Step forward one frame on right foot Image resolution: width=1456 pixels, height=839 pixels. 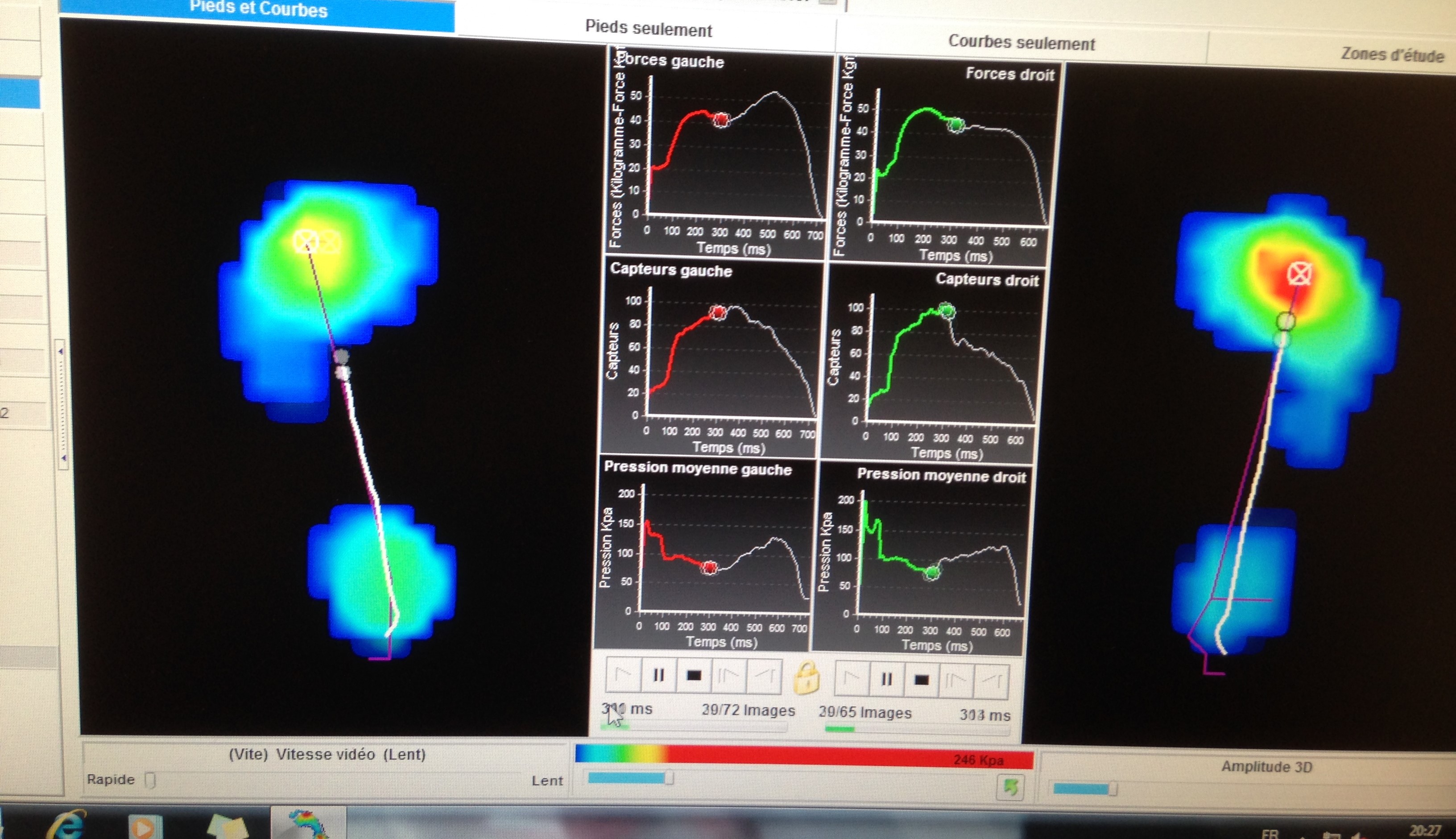(956, 681)
